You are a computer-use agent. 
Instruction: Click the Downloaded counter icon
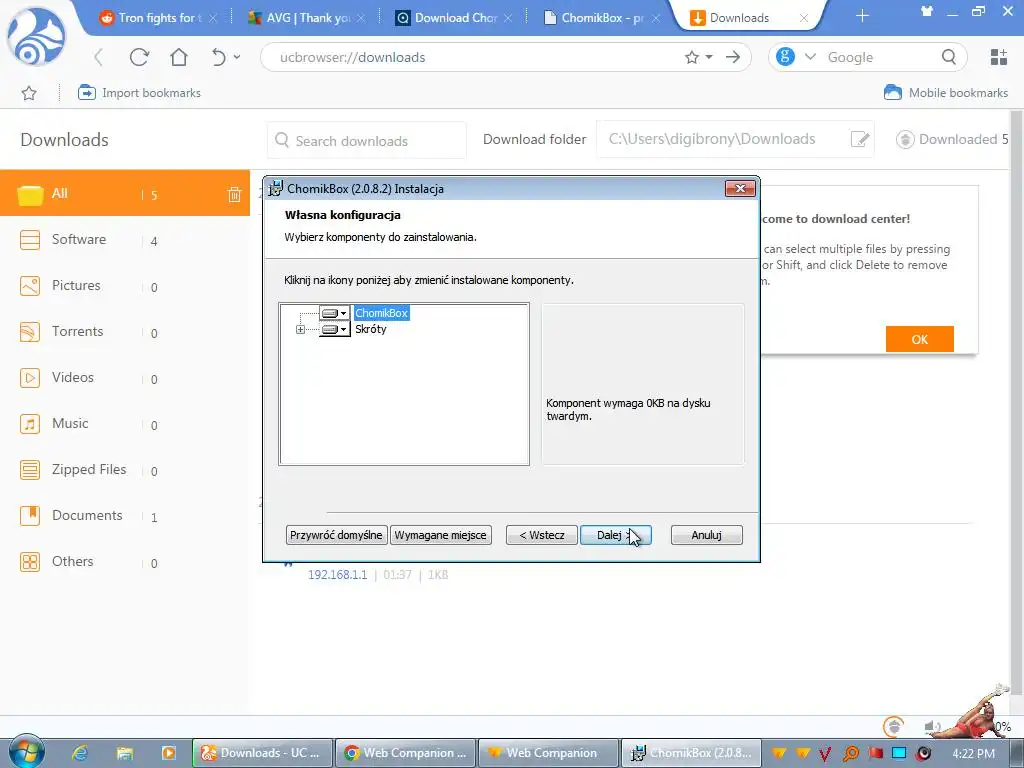(905, 139)
